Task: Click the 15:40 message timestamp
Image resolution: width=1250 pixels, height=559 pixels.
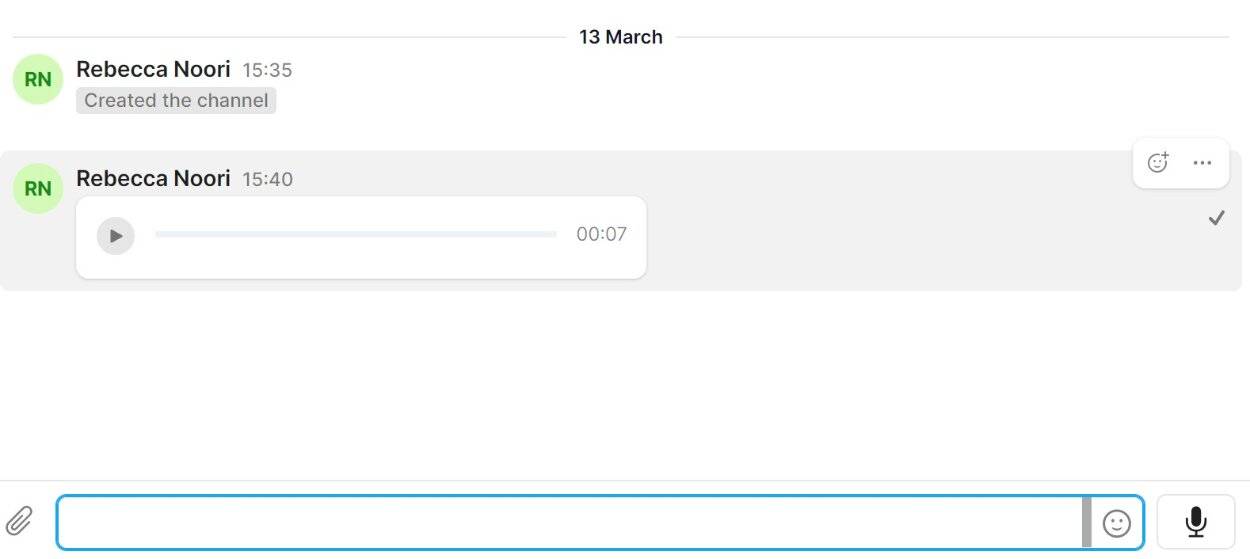Action: 268,180
